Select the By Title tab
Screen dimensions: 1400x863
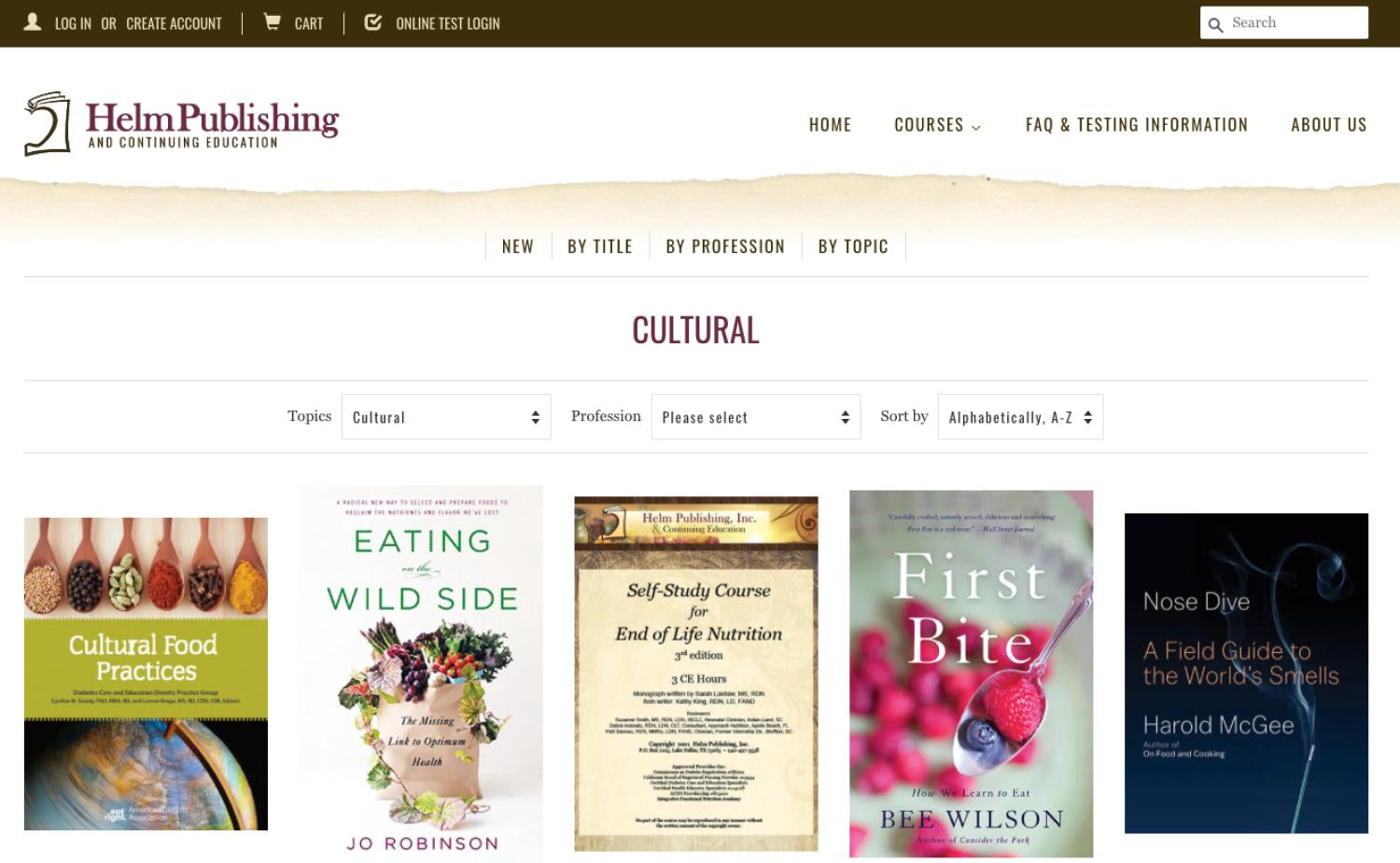pos(600,246)
